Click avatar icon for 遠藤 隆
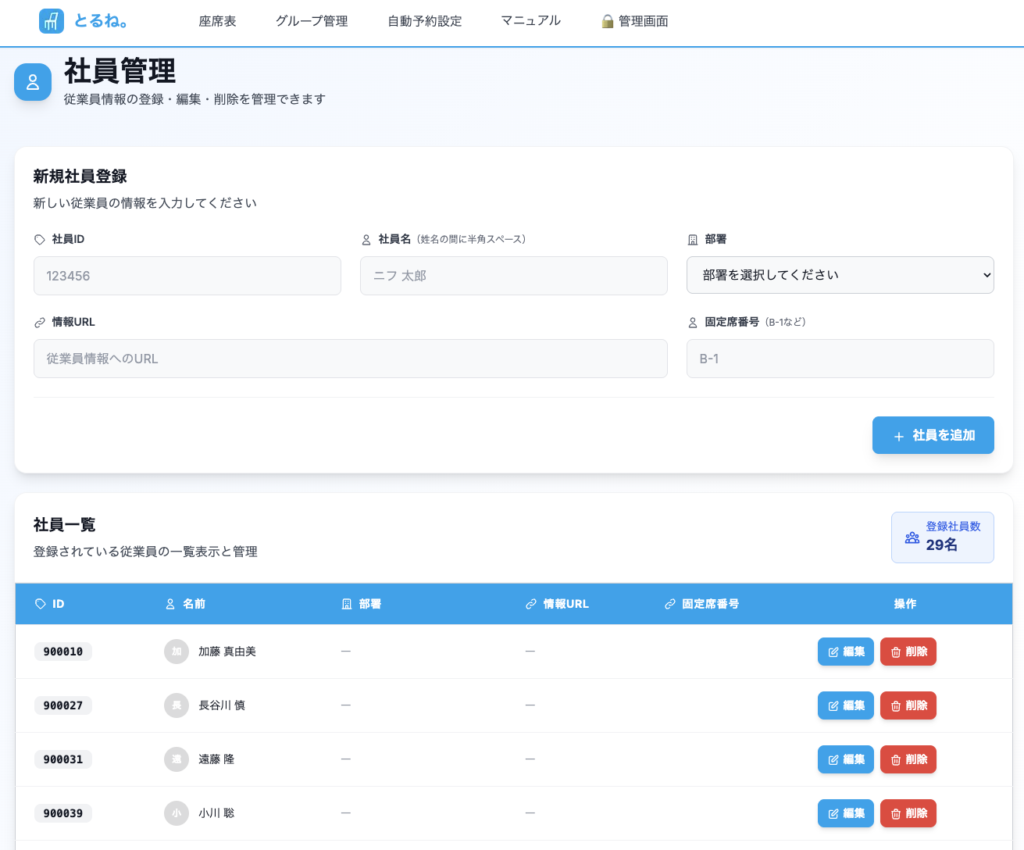This screenshot has width=1024, height=850. (176, 759)
